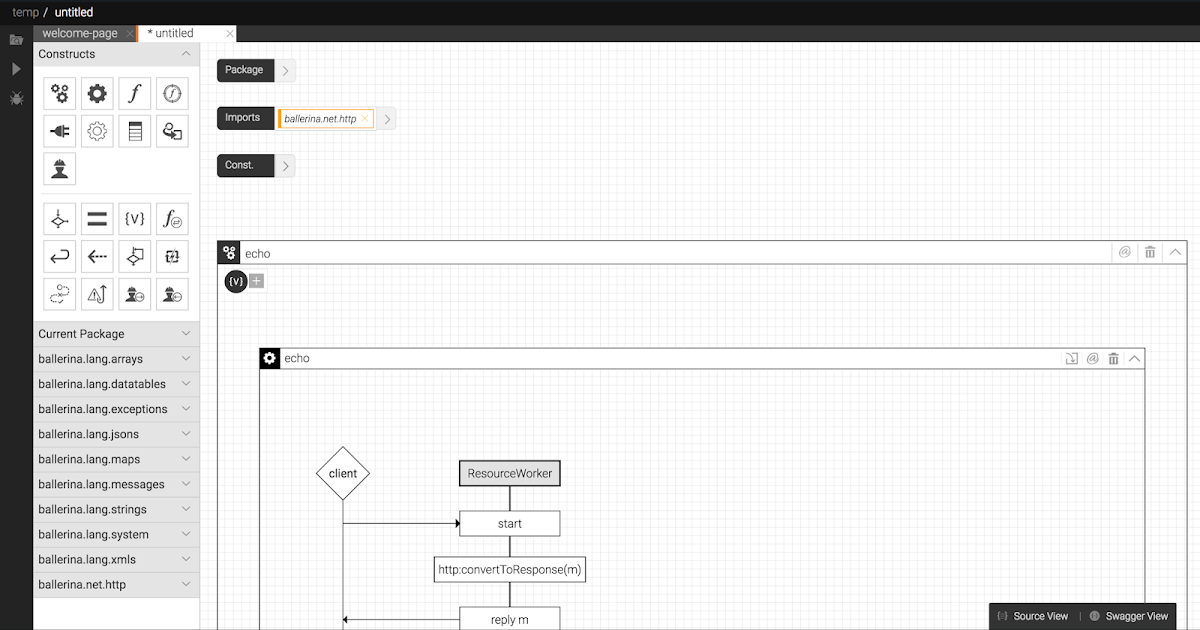Remove the ballerina.net.http import entry
The height and width of the screenshot is (630, 1200).
[x=364, y=117]
